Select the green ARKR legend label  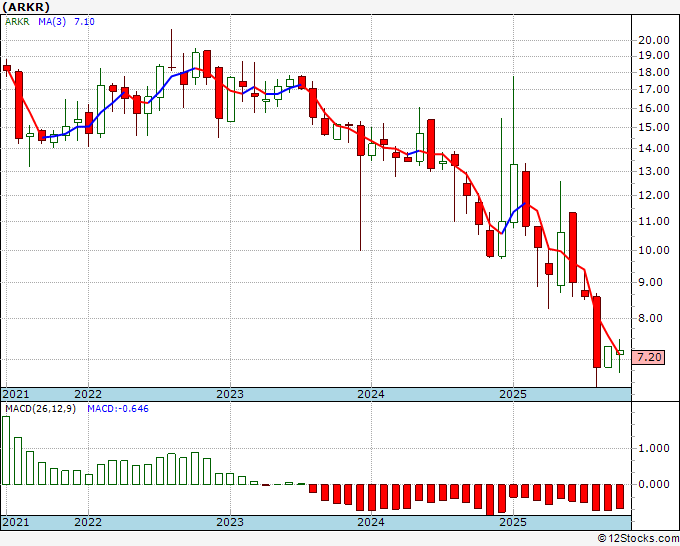click(x=17, y=22)
